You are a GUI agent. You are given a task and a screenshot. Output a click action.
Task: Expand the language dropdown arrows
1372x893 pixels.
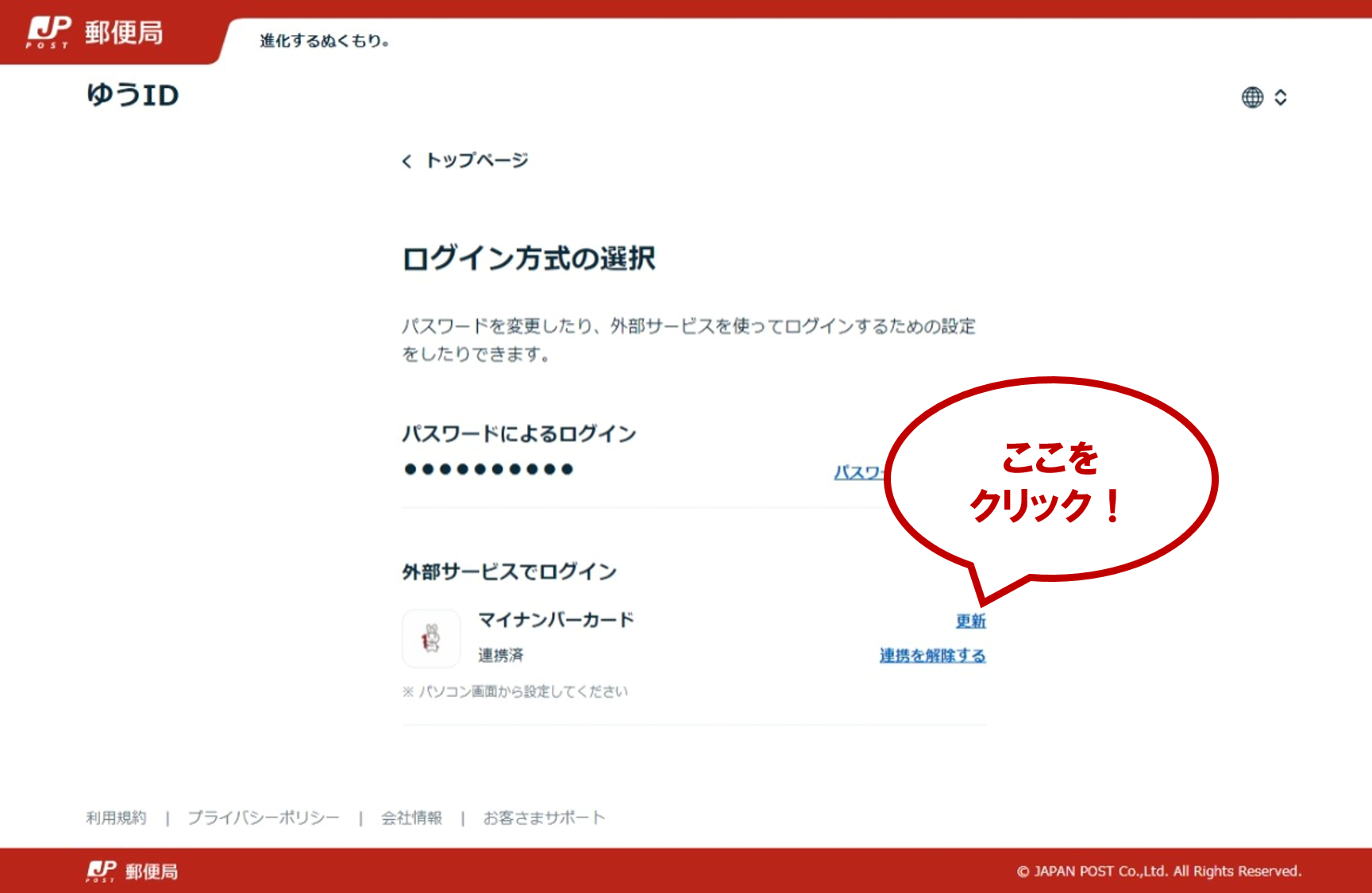1280,97
